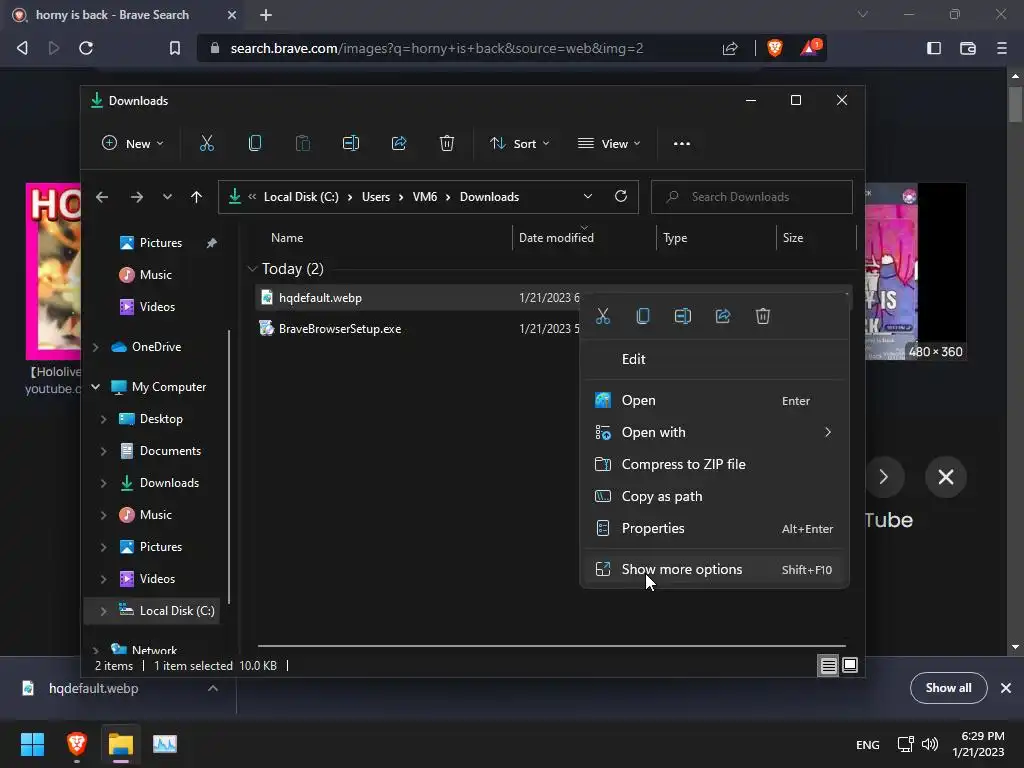The width and height of the screenshot is (1024, 768).
Task: Click Users in the breadcrumb path
Action: coord(376,197)
